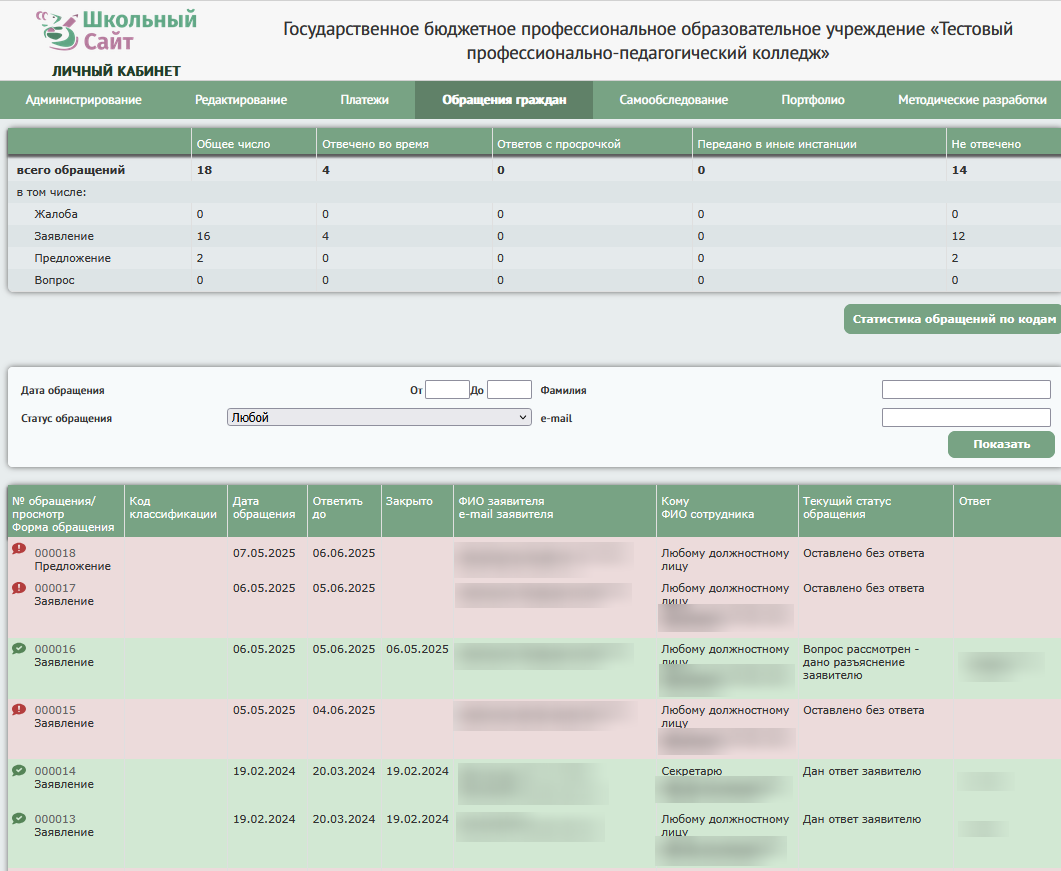Click the Закрыто column header

click(x=409, y=501)
